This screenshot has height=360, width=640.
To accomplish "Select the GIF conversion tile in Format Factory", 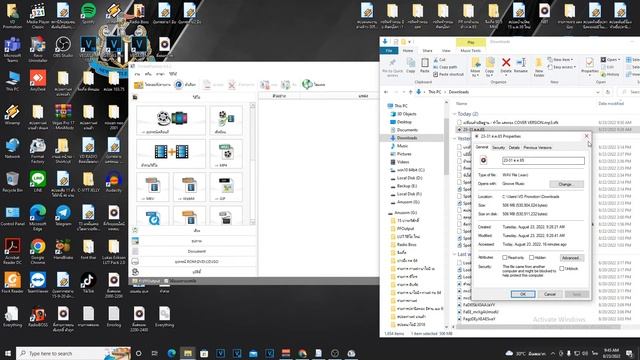I will (226, 187).
